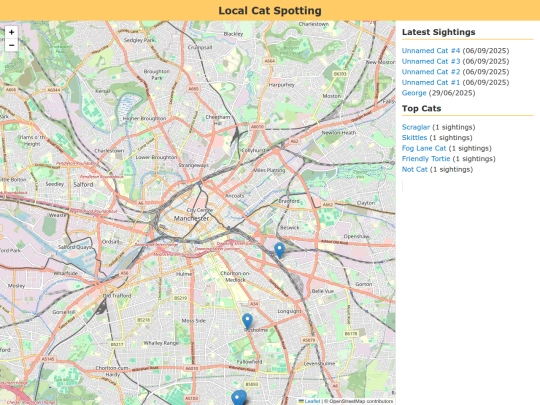540x405 pixels.
Task: Open Unnamed Cat #2 sighting
Action: click(x=431, y=72)
